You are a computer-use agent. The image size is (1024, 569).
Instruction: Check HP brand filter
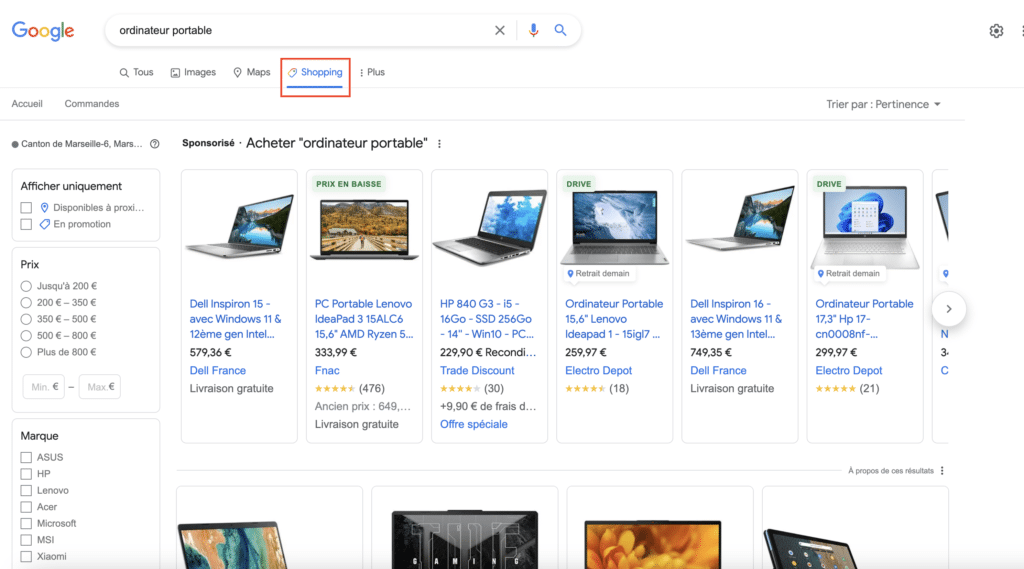pos(26,474)
